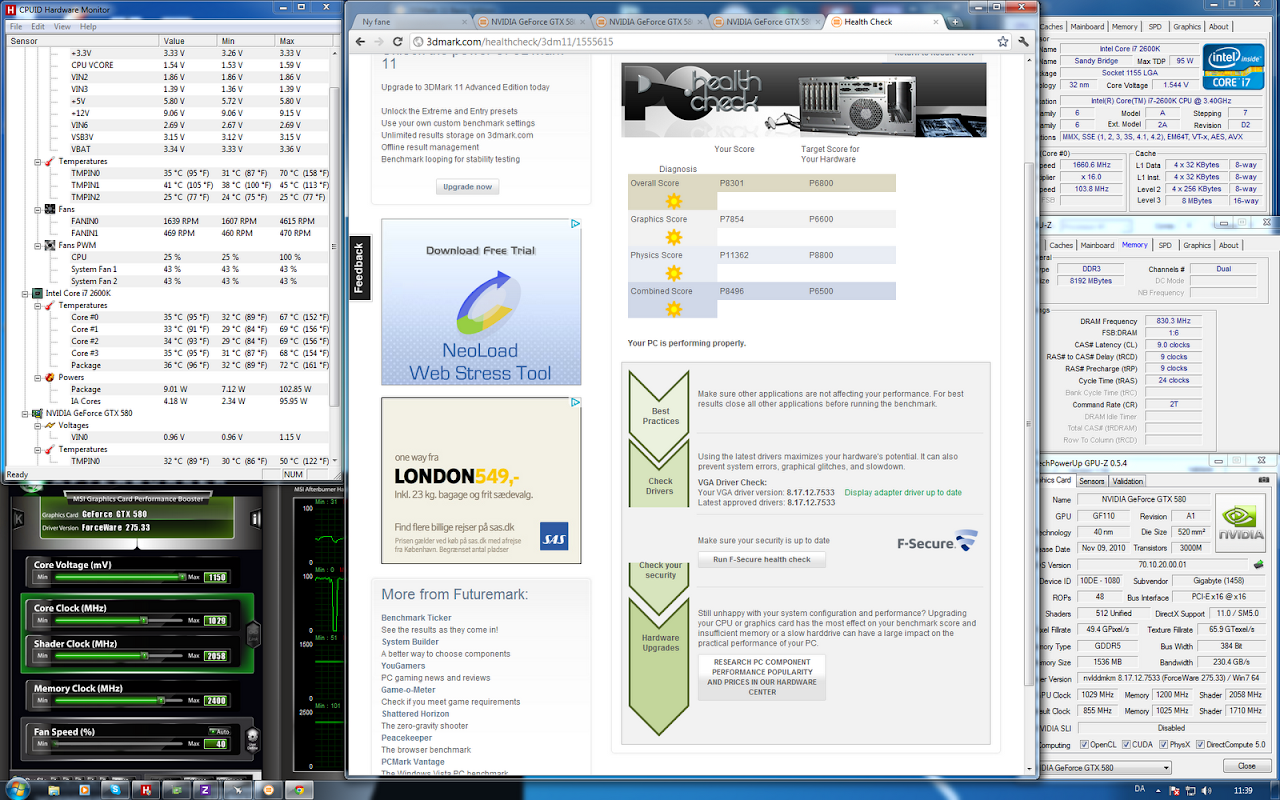Open the View menu in Hardware Monitor
This screenshot has height=800, width=1280.
tap(62, 27)
